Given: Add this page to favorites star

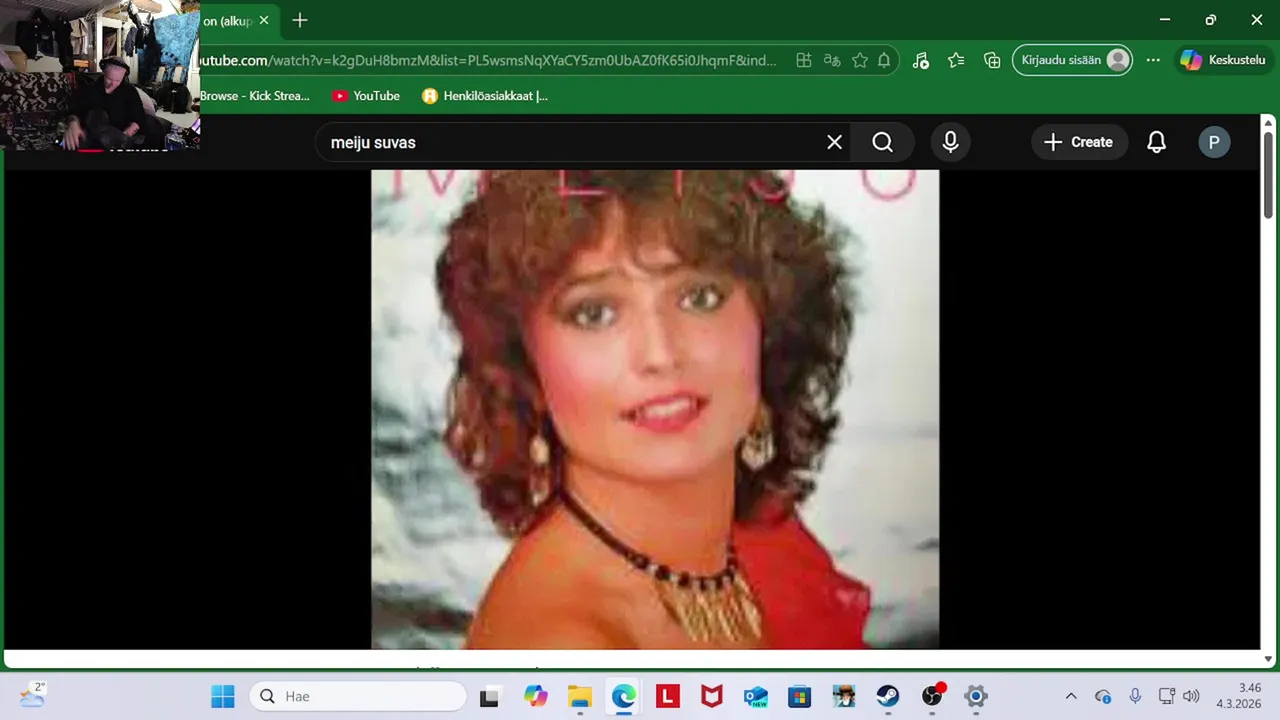Looking at the screenshot, I should pos(860,60).
